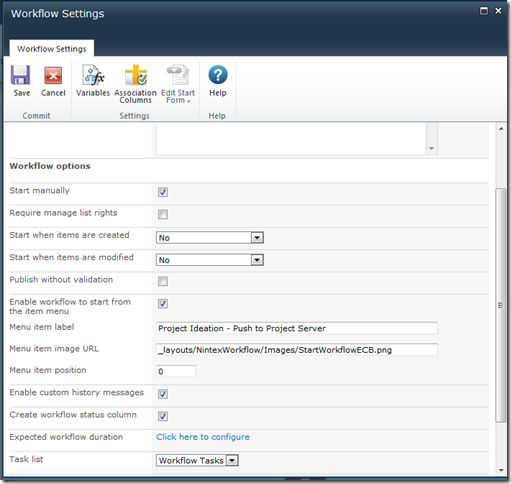
Task: Toggle Enable workflow to start from item menu
Action: [x=163, y=304]
